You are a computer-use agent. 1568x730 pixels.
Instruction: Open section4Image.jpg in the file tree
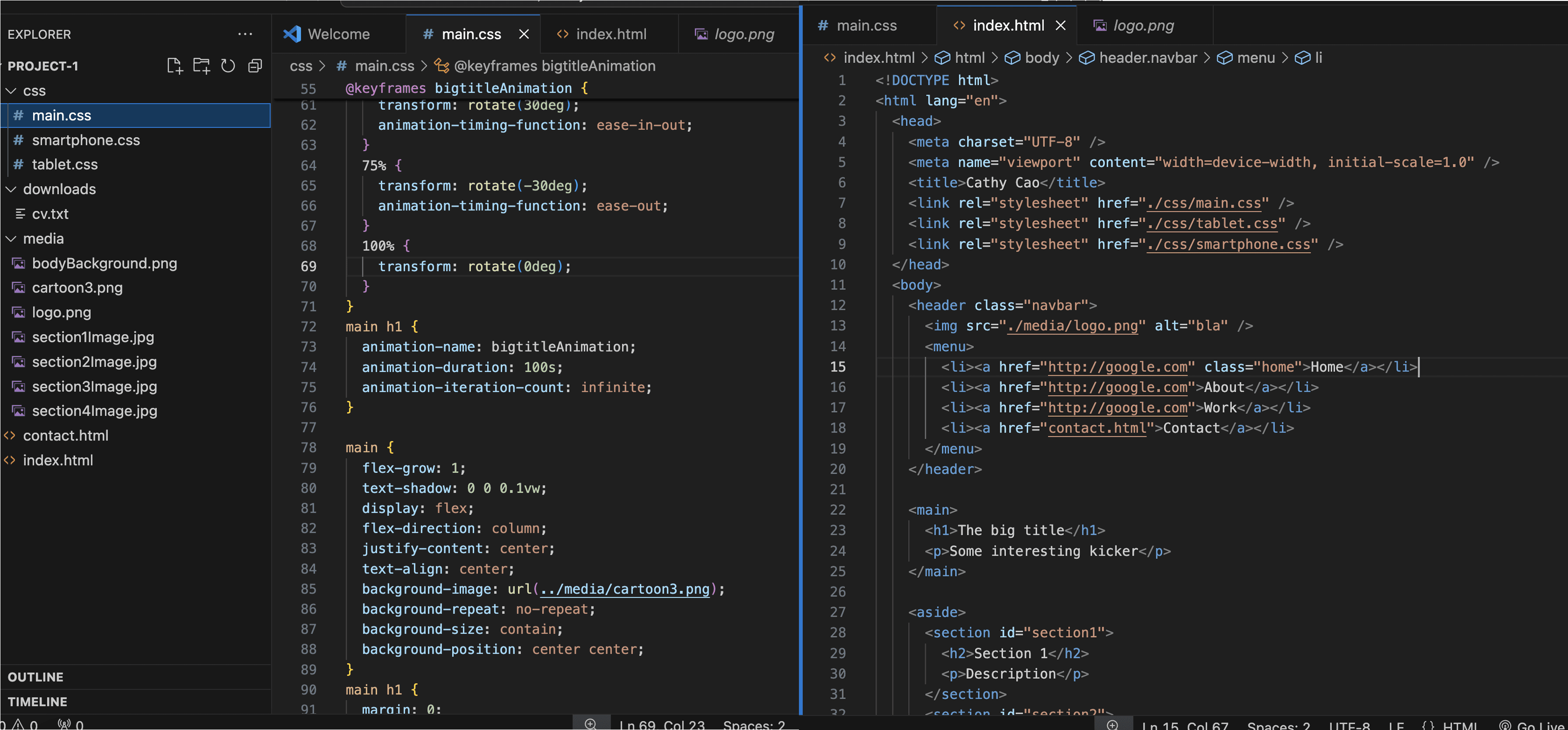135,411
